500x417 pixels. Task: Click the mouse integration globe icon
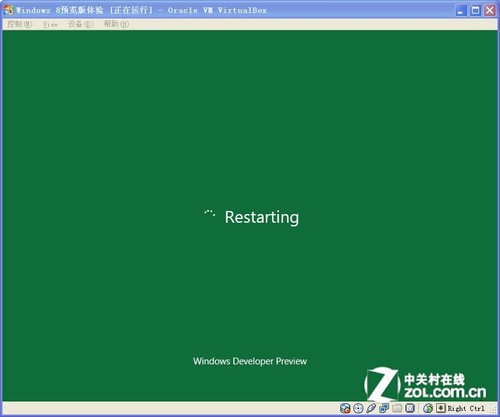pyautogui.click(x=428, y=408)
